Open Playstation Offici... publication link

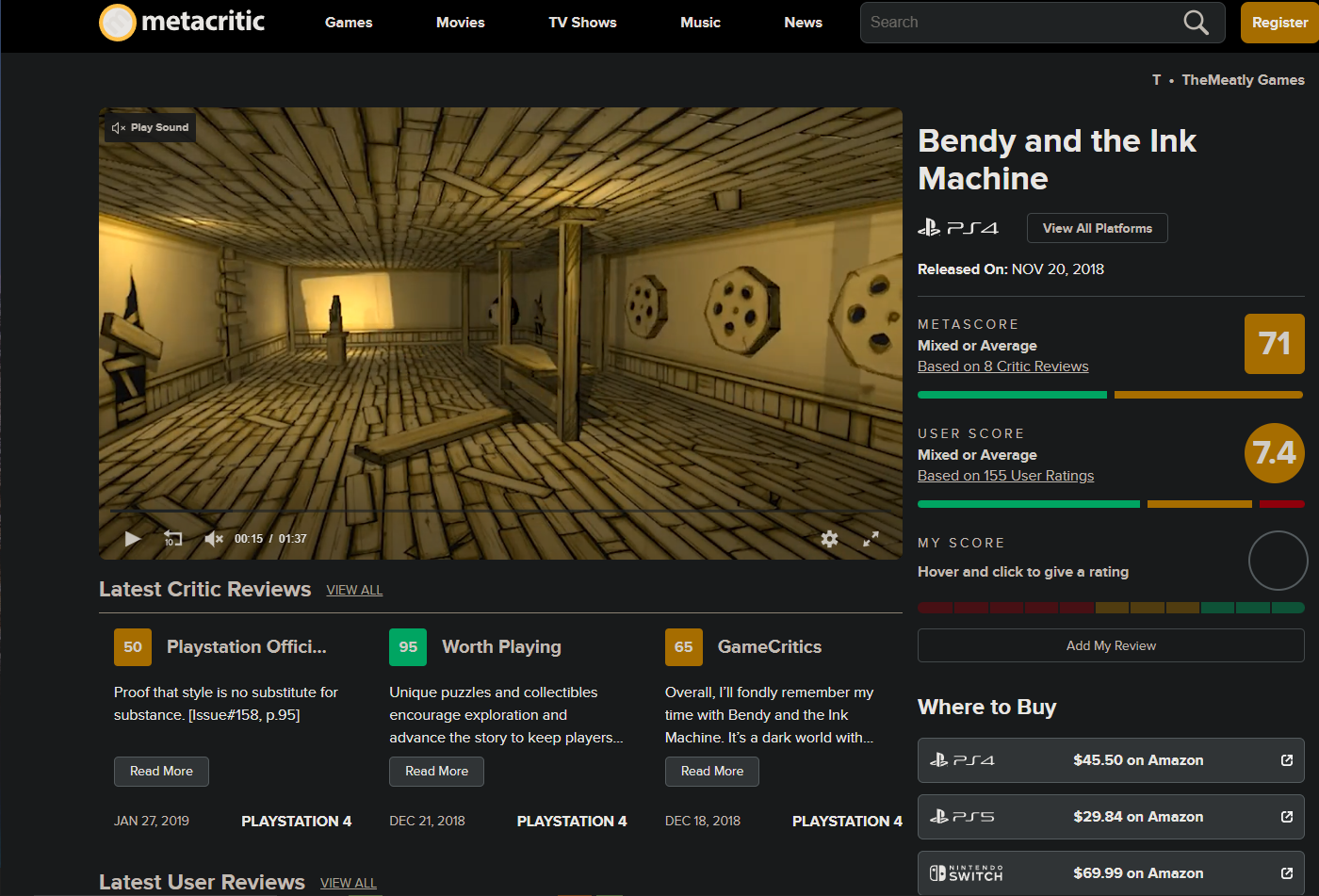247,647
